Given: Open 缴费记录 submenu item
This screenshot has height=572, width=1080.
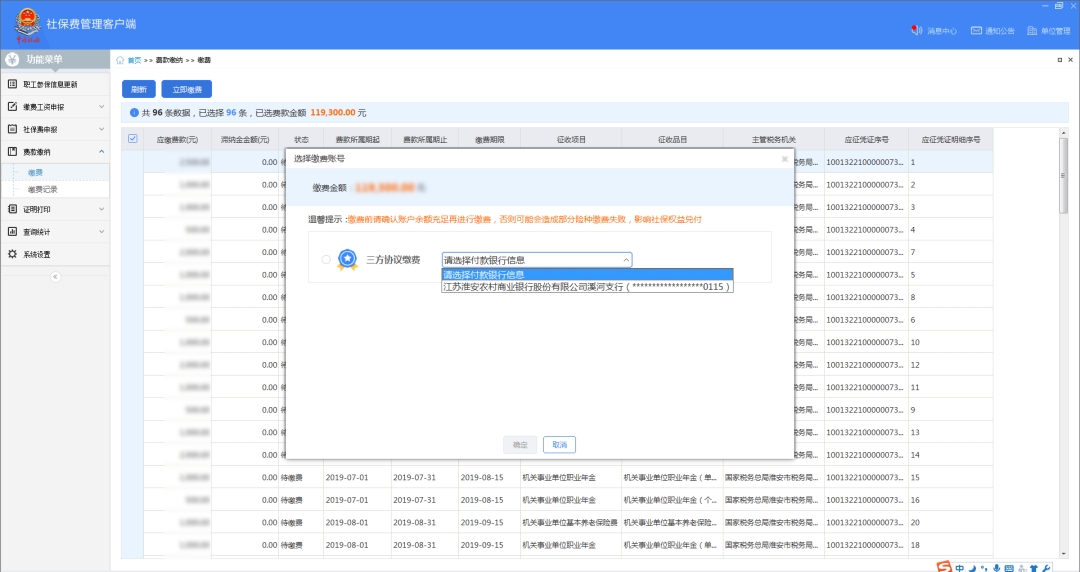Looking at the screenshot, I should (42, 189).
